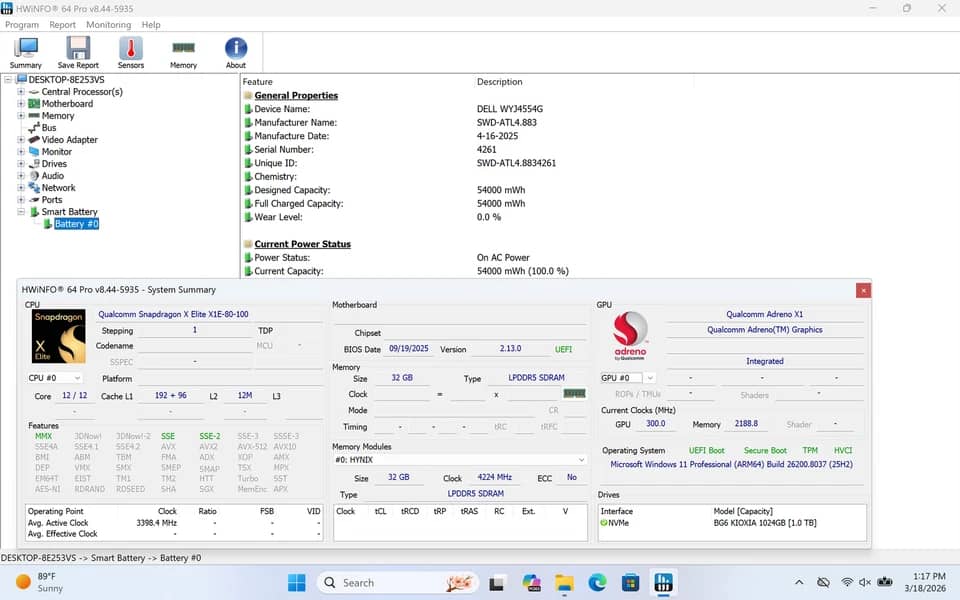The width and height of the screenshot is (960, 600).
Task: Open the Memory toolbar icon
Action: click(183, 53)
